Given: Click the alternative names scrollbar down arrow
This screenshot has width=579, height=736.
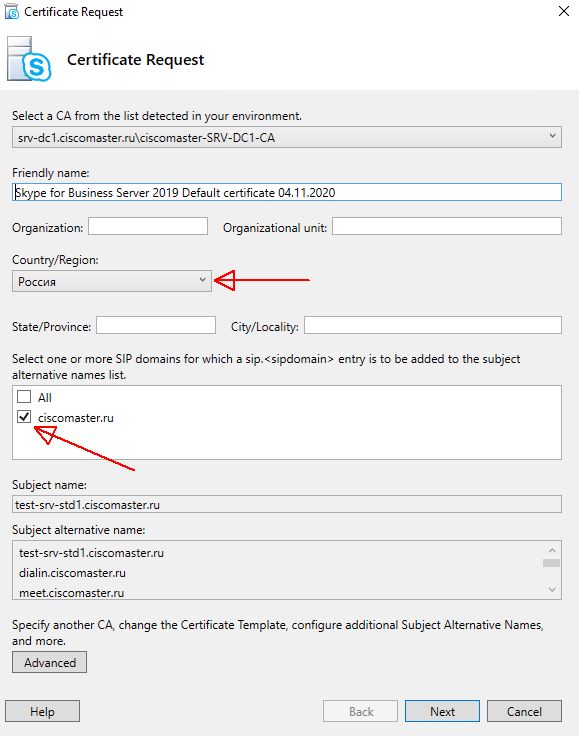Looking at the screenshot, I should (552, 590).
